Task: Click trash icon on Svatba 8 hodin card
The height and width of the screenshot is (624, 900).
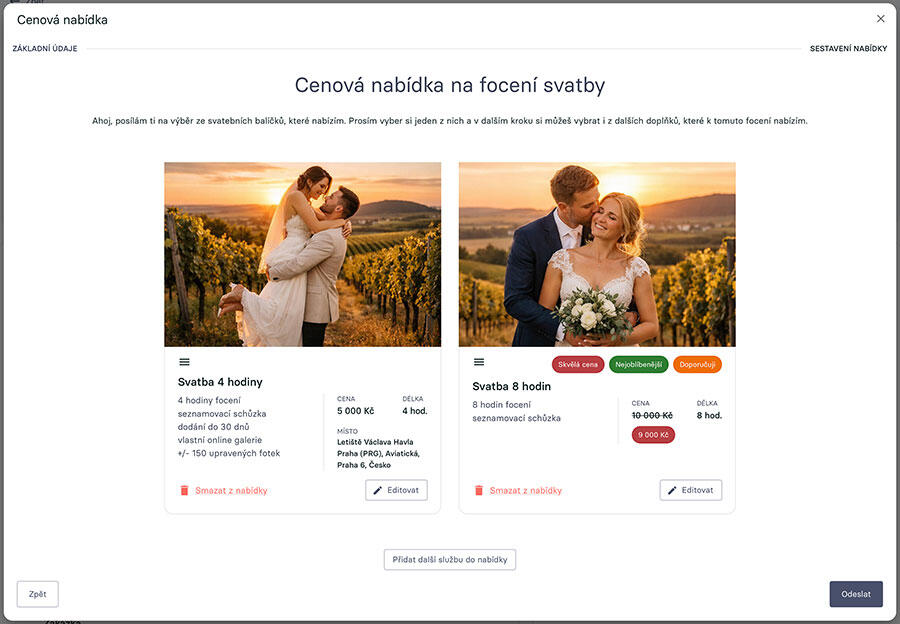Action: coord(479,490)
